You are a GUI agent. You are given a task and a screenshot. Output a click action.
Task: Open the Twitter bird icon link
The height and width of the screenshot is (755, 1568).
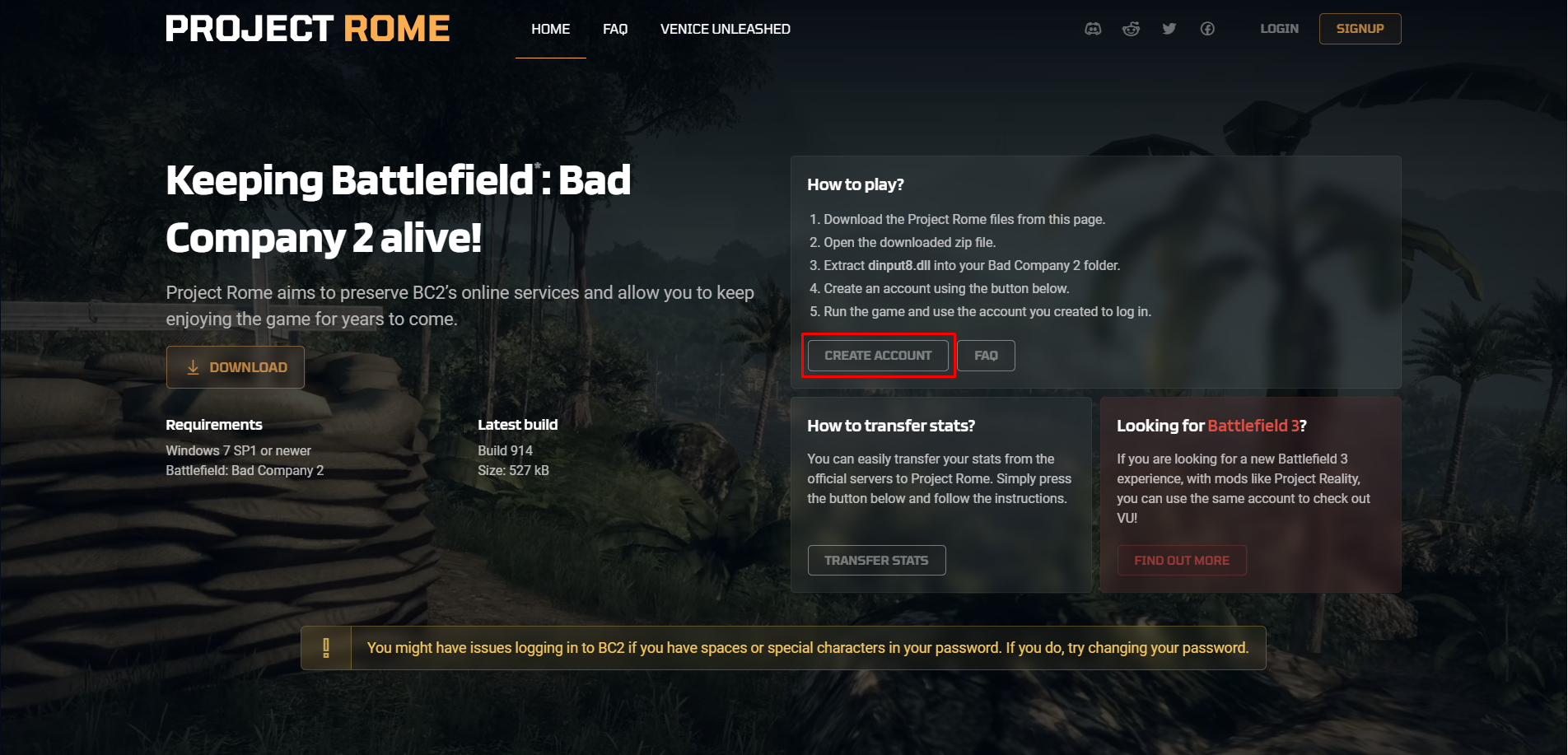1169,29
